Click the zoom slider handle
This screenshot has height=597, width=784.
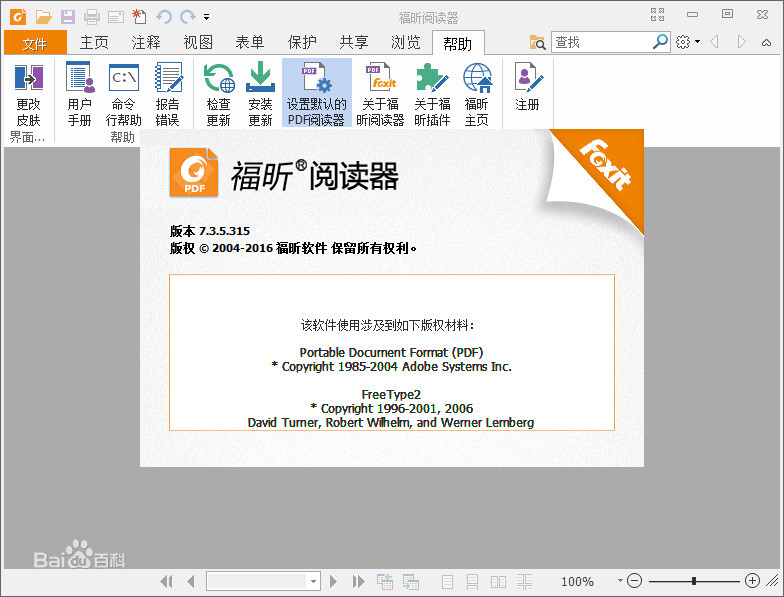pyautogui.click(x=694, y=581)
